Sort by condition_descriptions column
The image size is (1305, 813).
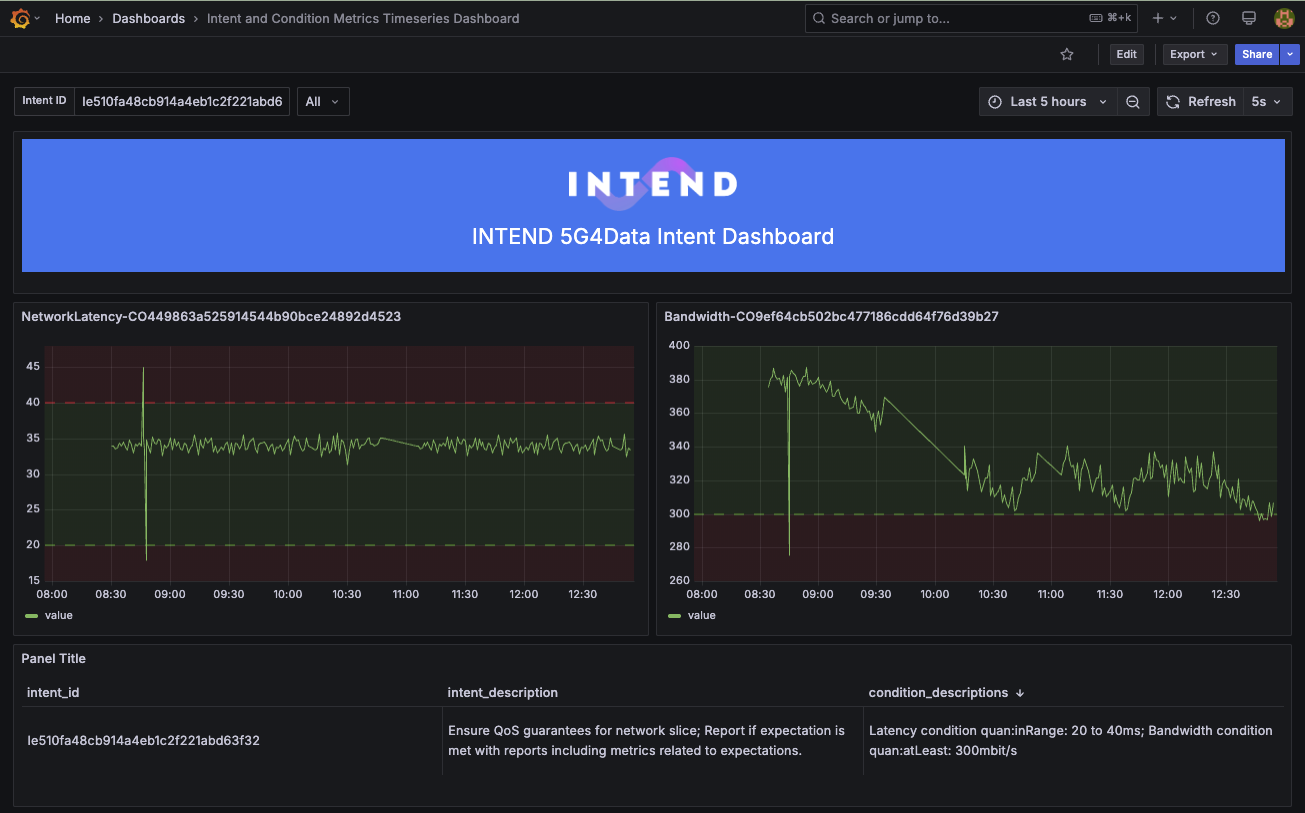pos(938,692)
